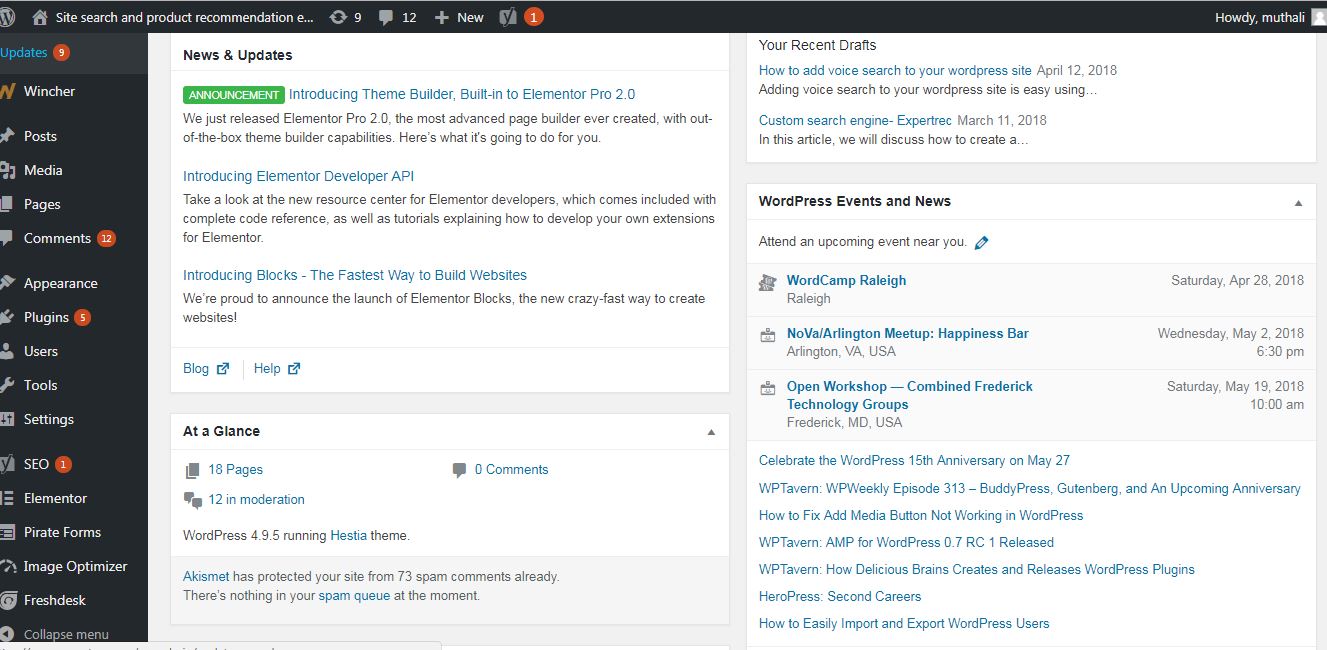Viewport: 1327px width, 650px height.
Task: Click the updates counter icon in the admin bar
Action: point(340,16)
